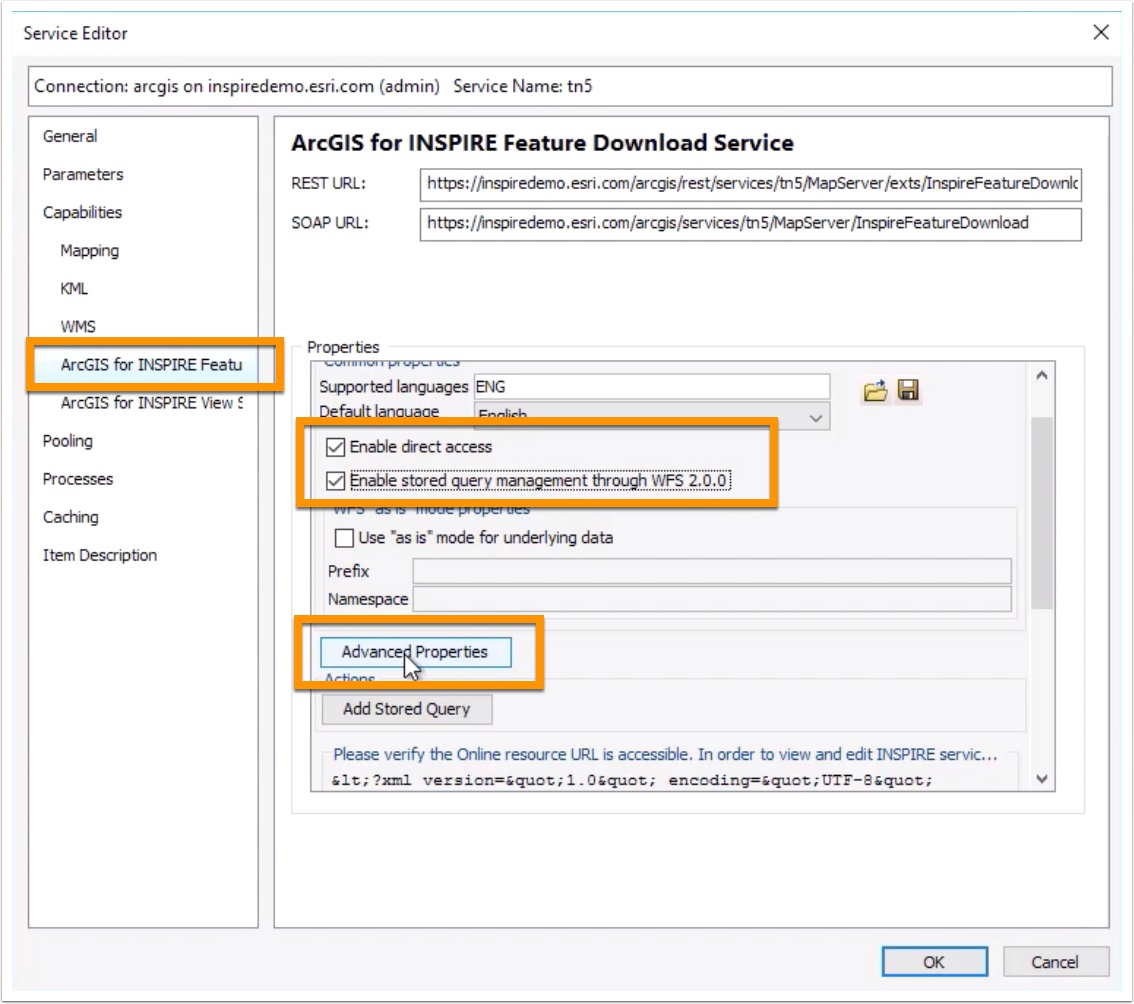Image resolution: width=1134 pixels, height=1004 pixels.
Task: Click the properties panel scrollbar thumb
Action: (x=1041, y=513)
